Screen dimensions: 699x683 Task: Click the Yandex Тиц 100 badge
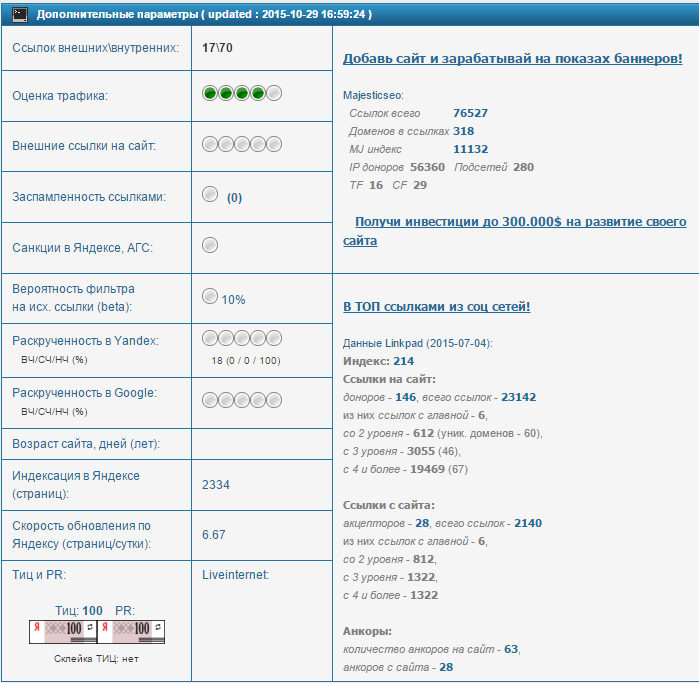63,632
